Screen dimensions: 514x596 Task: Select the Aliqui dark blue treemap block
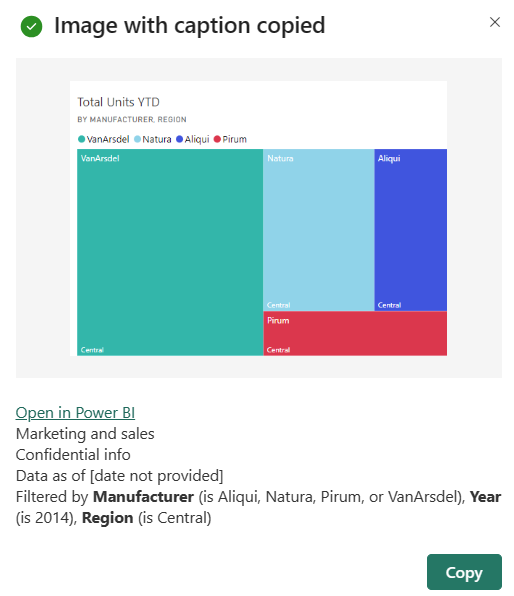click(411, 230)
